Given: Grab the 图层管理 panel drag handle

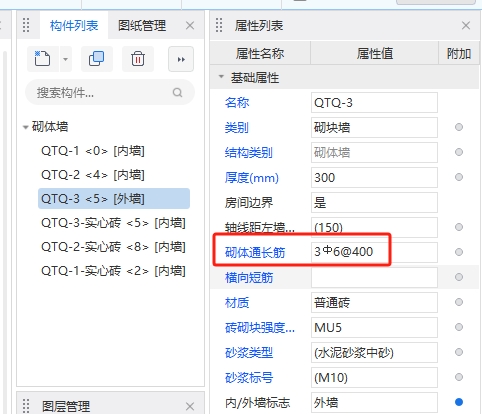Looking at the screenshot, I should [x=26, y=406].
